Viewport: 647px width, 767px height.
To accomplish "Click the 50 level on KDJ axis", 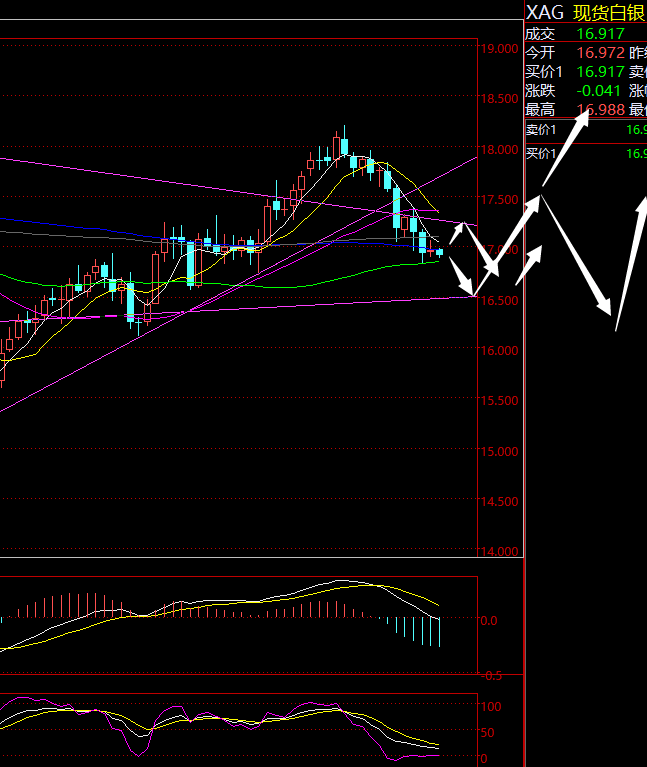I will point(488,732).
